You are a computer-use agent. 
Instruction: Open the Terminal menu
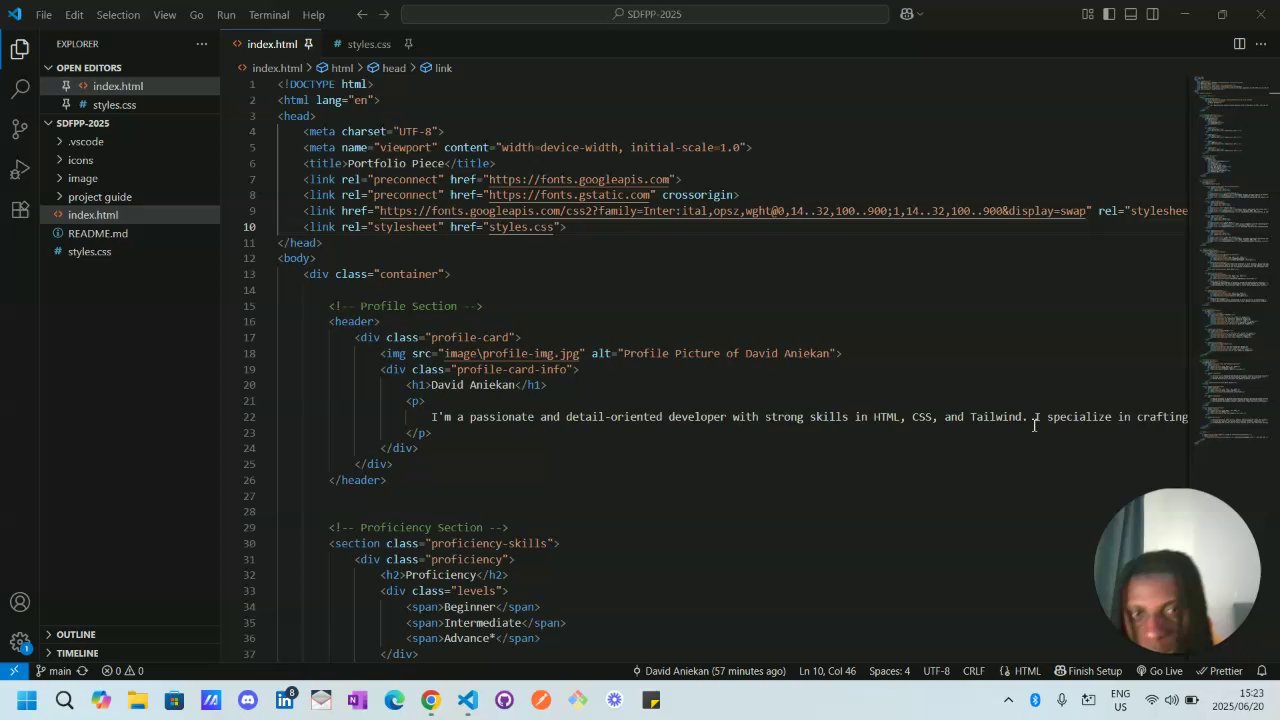tap(269, 15)
